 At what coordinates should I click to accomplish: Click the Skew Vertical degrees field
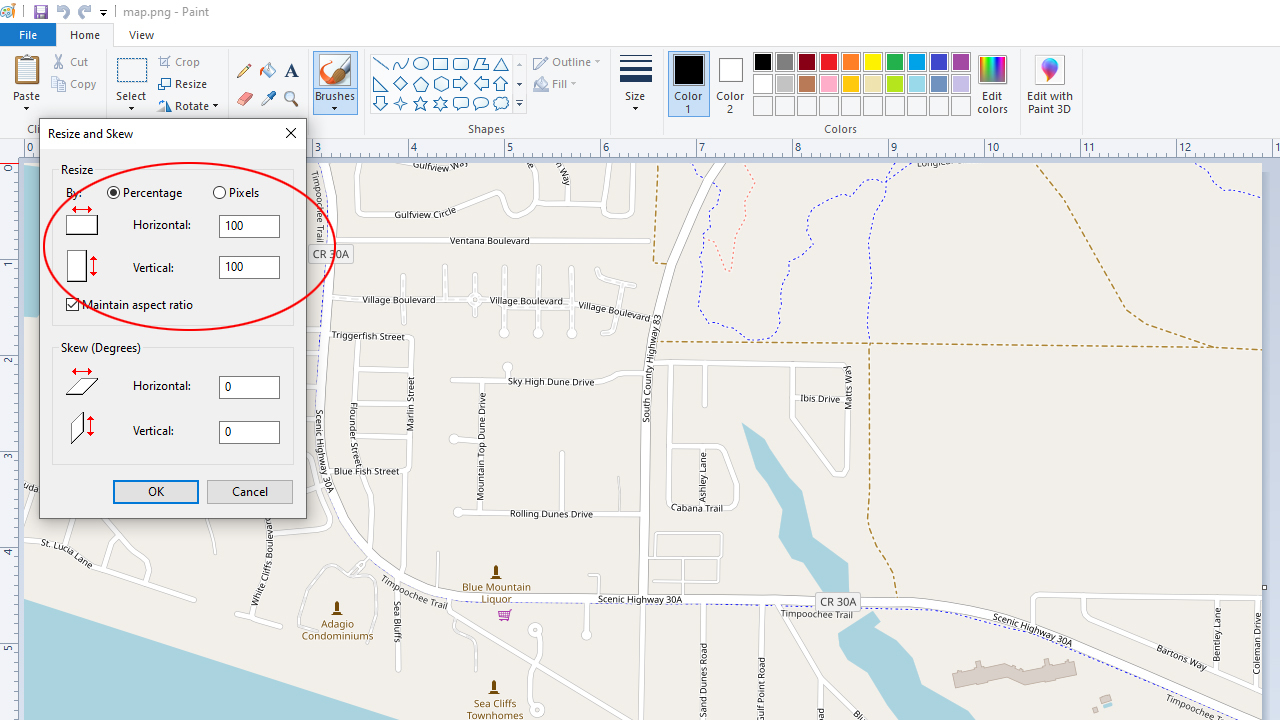249,432
